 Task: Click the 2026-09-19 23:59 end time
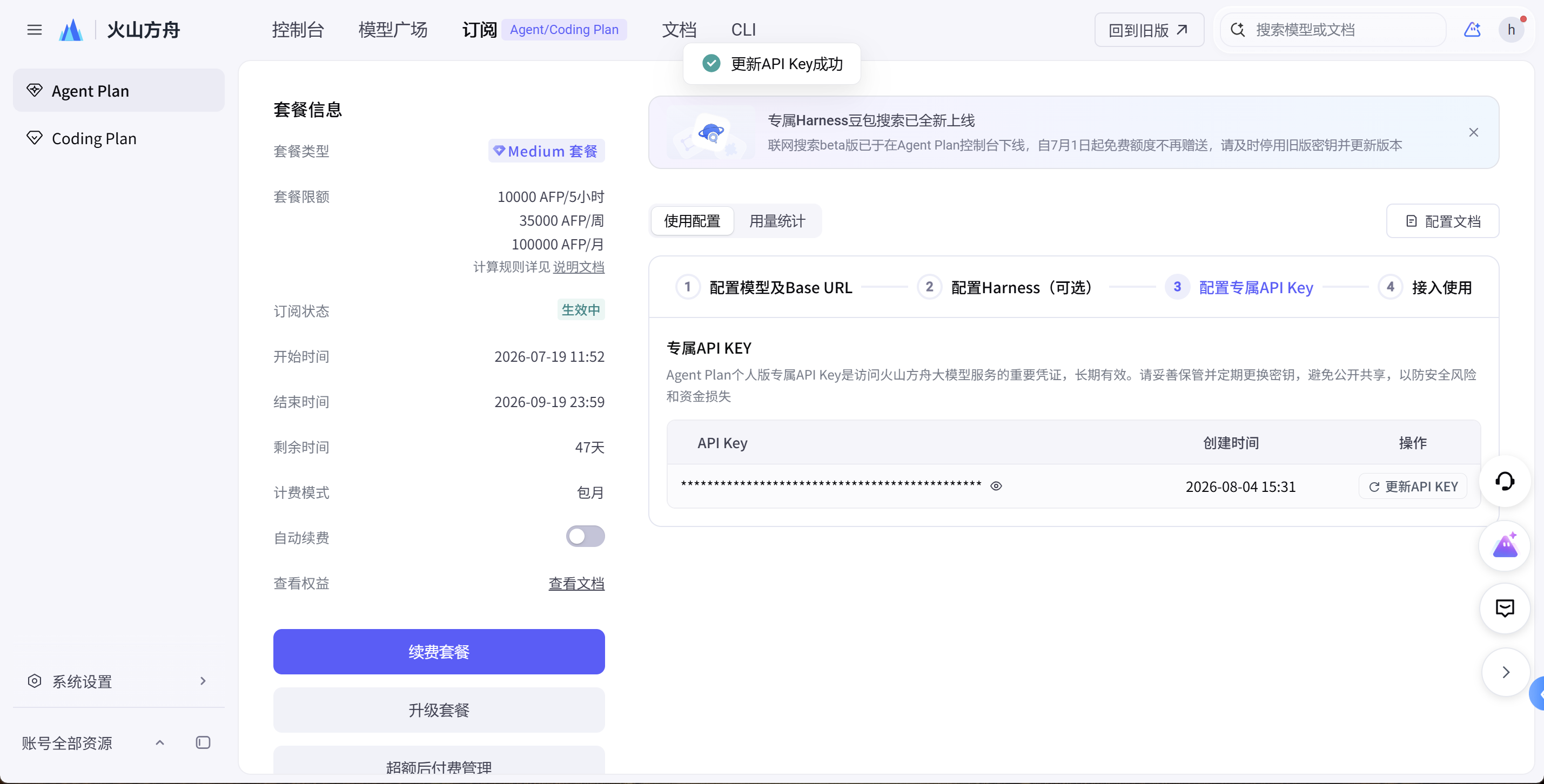point(549,401)
